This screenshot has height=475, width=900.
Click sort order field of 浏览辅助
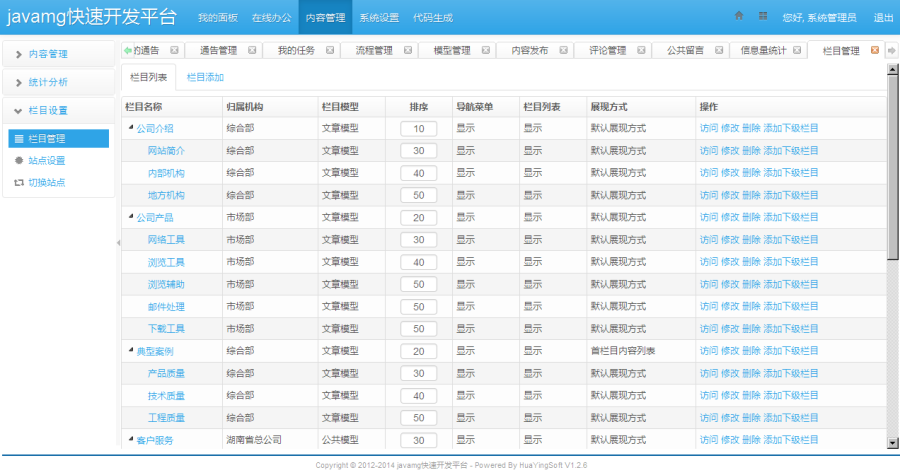pyautogui.click(x=418, y=285)
